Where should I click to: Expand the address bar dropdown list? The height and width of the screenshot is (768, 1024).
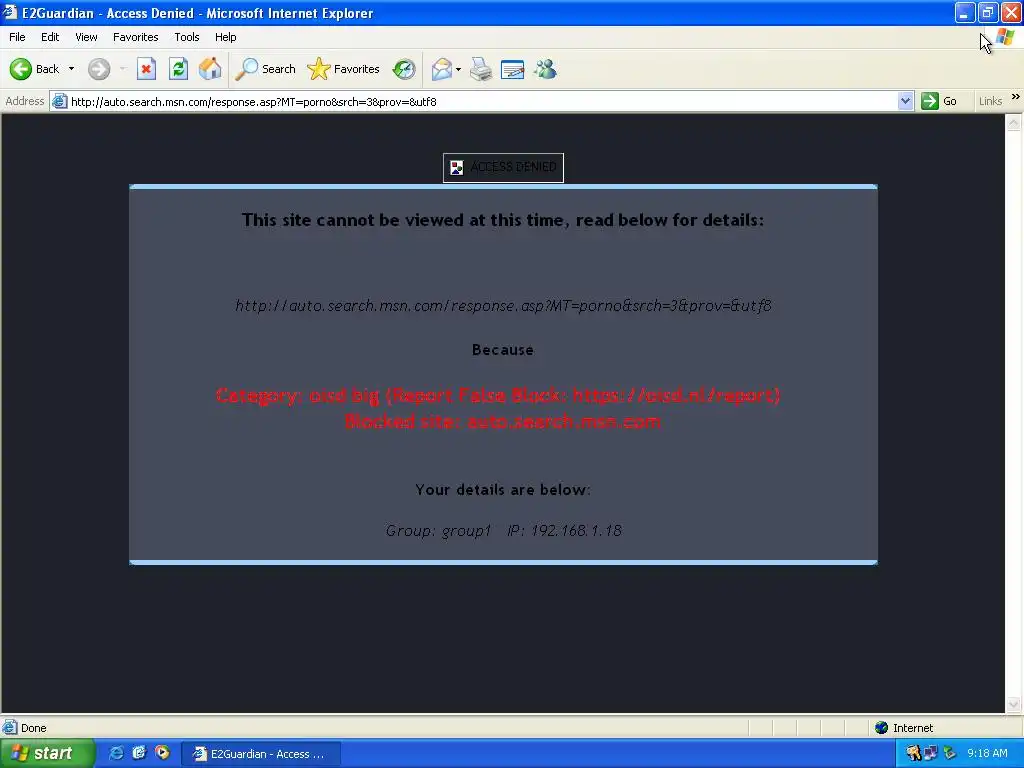[x=905, y=101]
